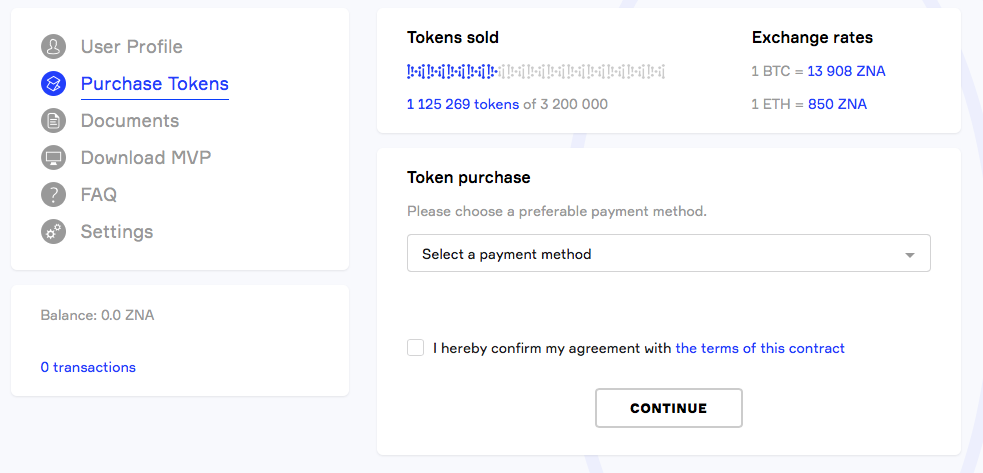Select Download MVP in sidebar
This screenshot has width=983, height=473.
point(146,158)
